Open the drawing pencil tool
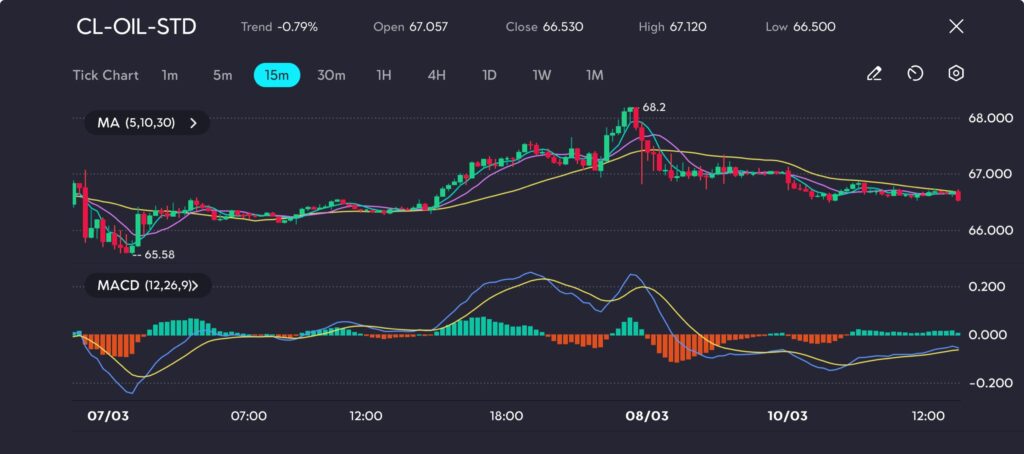The width and height of the screenshot is (1024, 454). pos(874,74)
